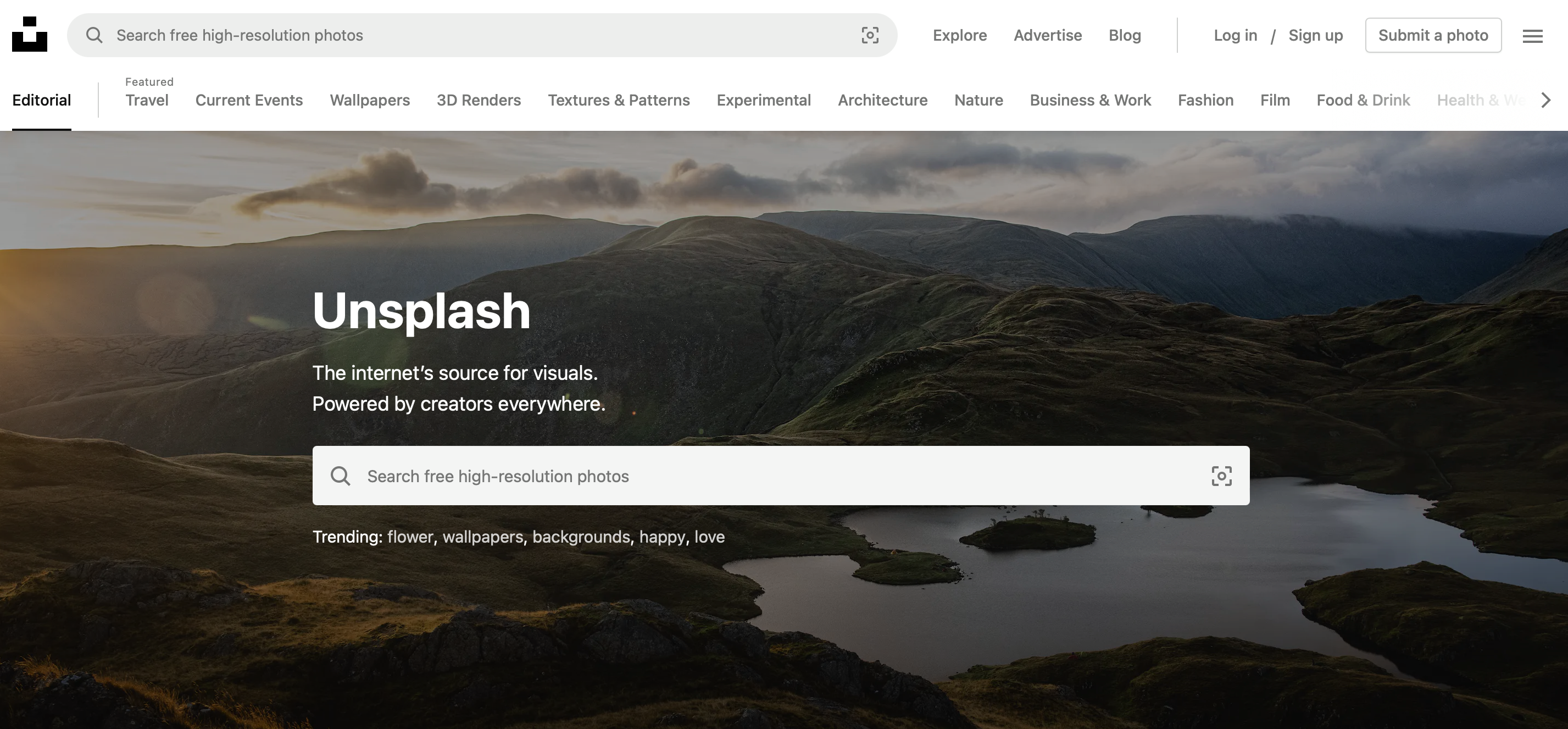Image resolution: width=1568 pixels, height=729 pixels.
Task: Open the Fashion category
Action: pyautogui.click(x=1205, y=100)
